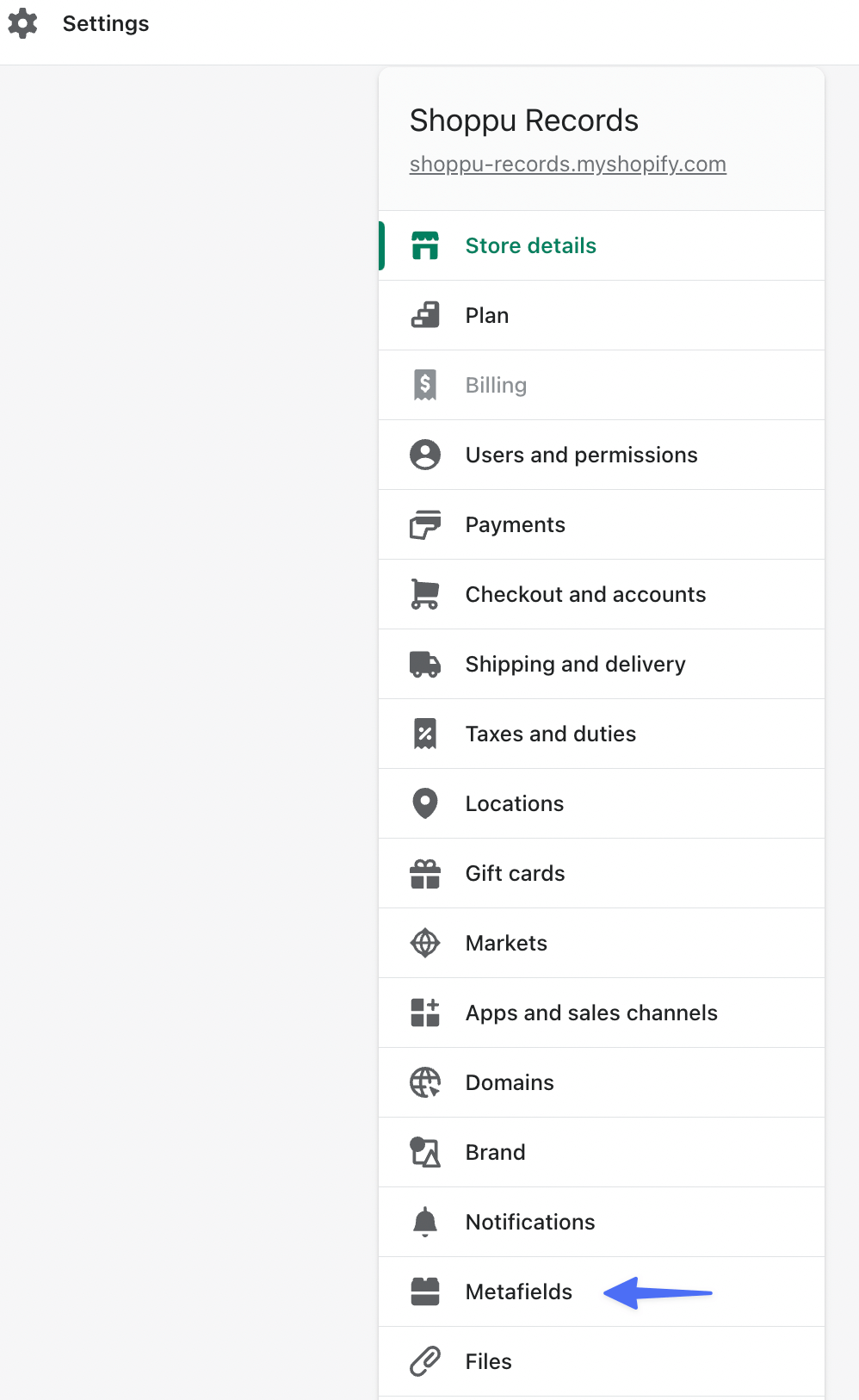Open the Metafields settings
The width and height of the screenshot is (859, 1400).
(x=518, y=1292)
